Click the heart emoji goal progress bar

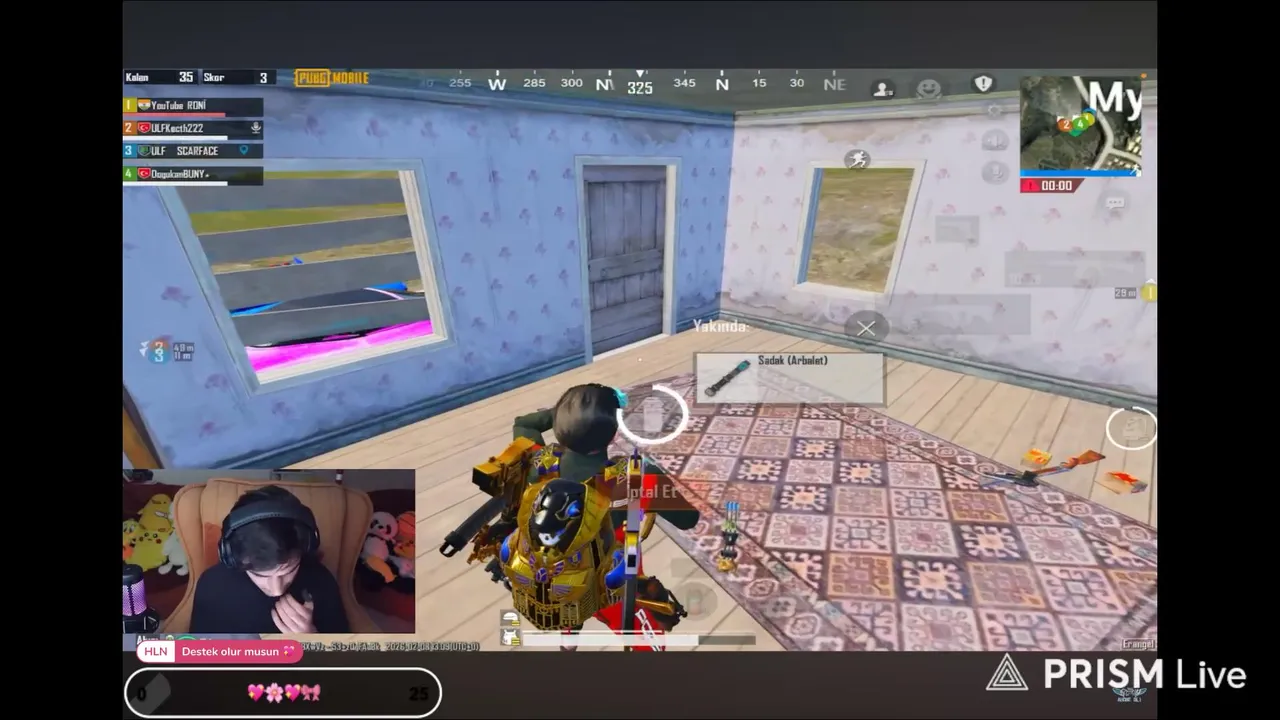283,692
